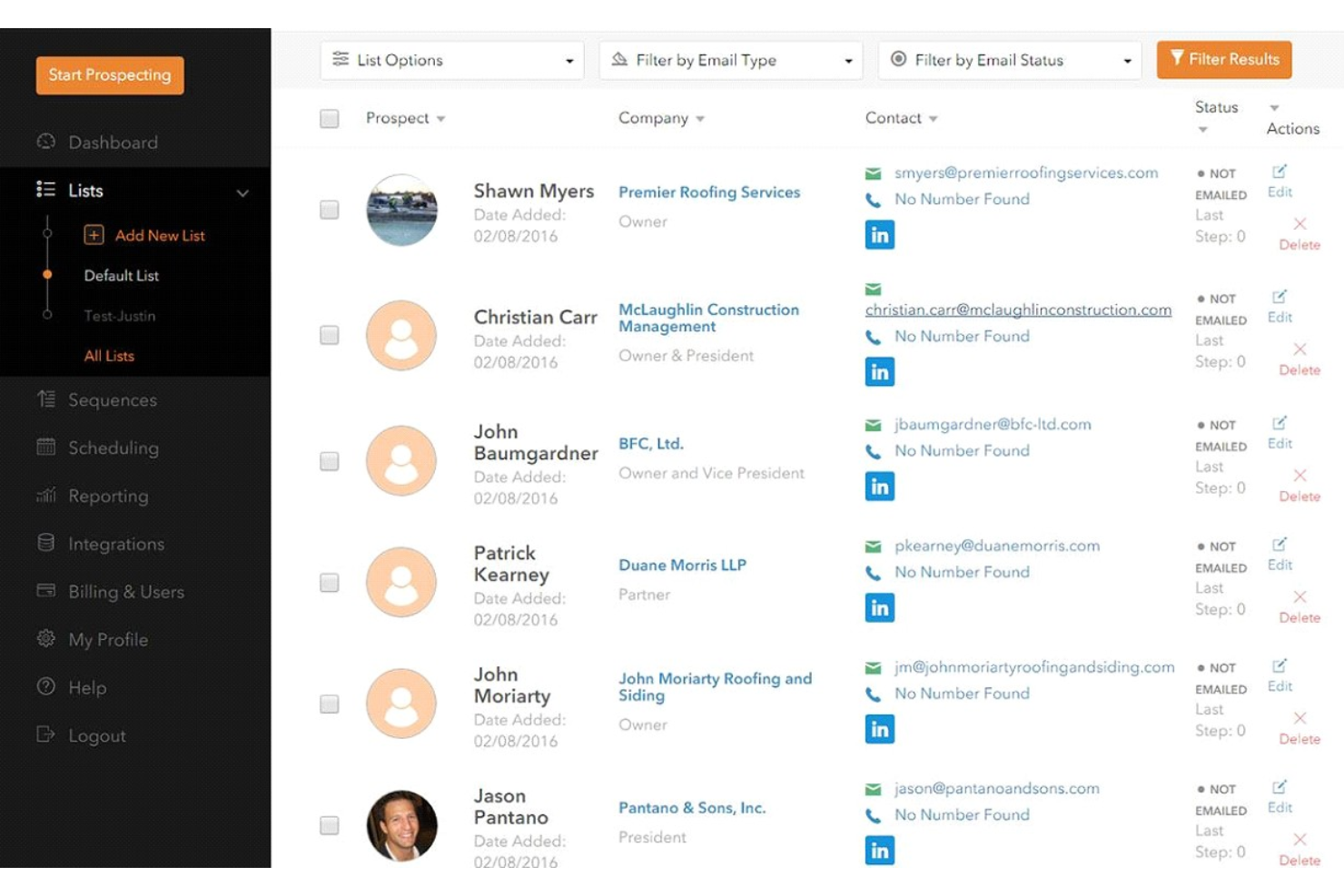Check the box for Christian Carr
The width and height of the screenshot is (1344, 896).
pyautogui.click(x=329, y=335)
